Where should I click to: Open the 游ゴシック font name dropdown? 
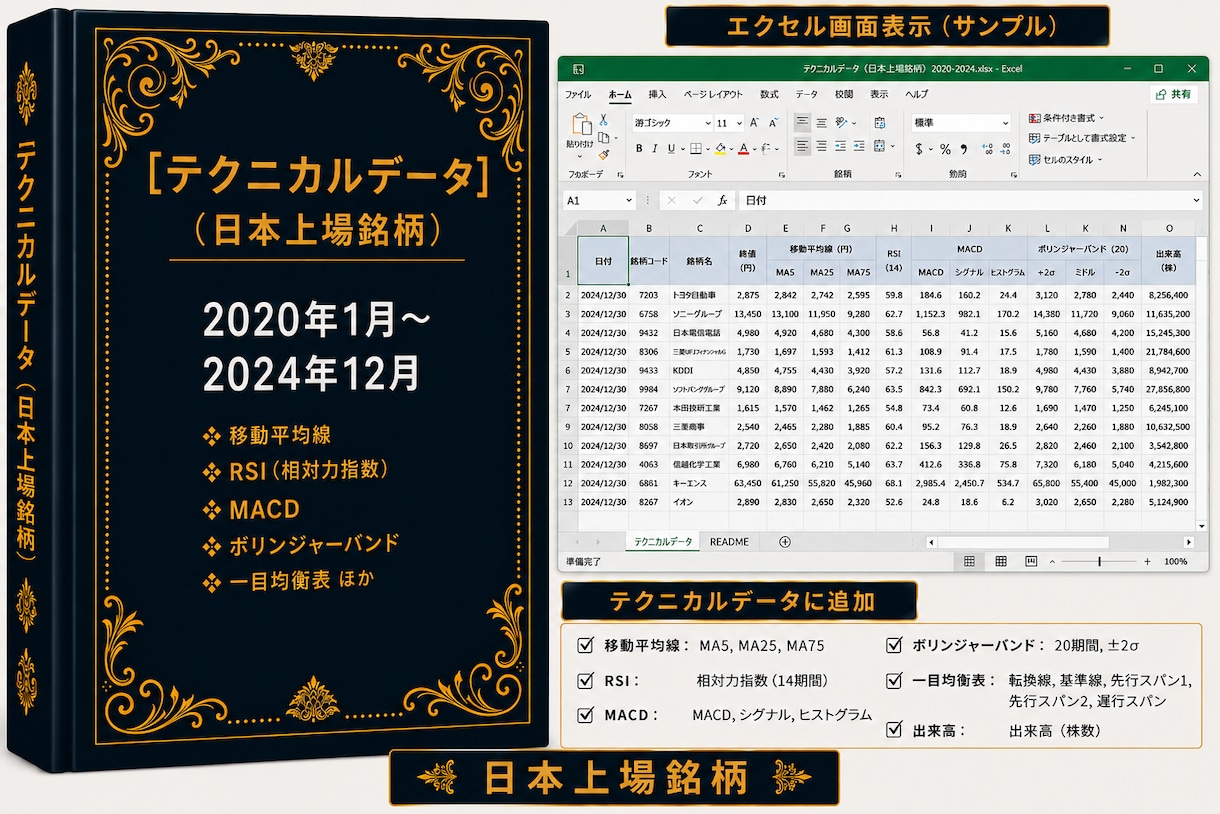point(706,123)
